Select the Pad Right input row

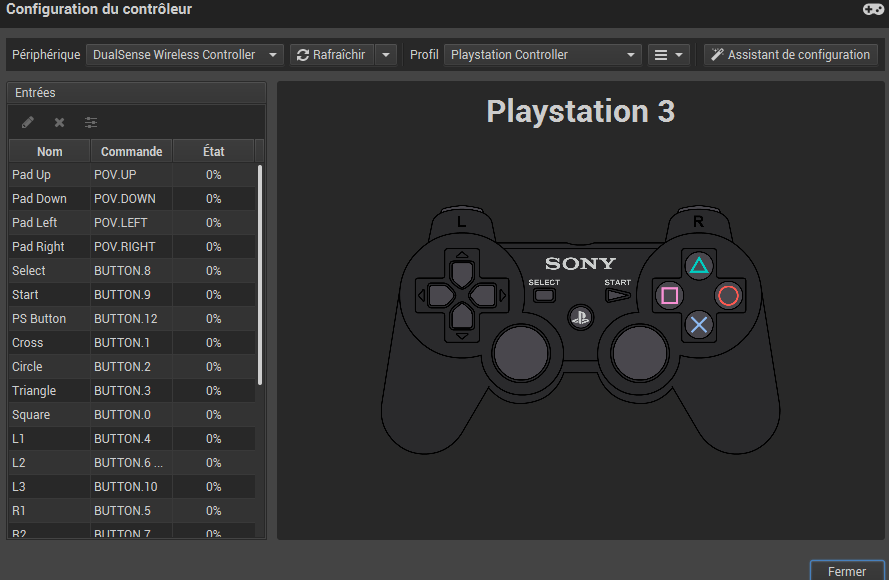click(x=132, y=247)
